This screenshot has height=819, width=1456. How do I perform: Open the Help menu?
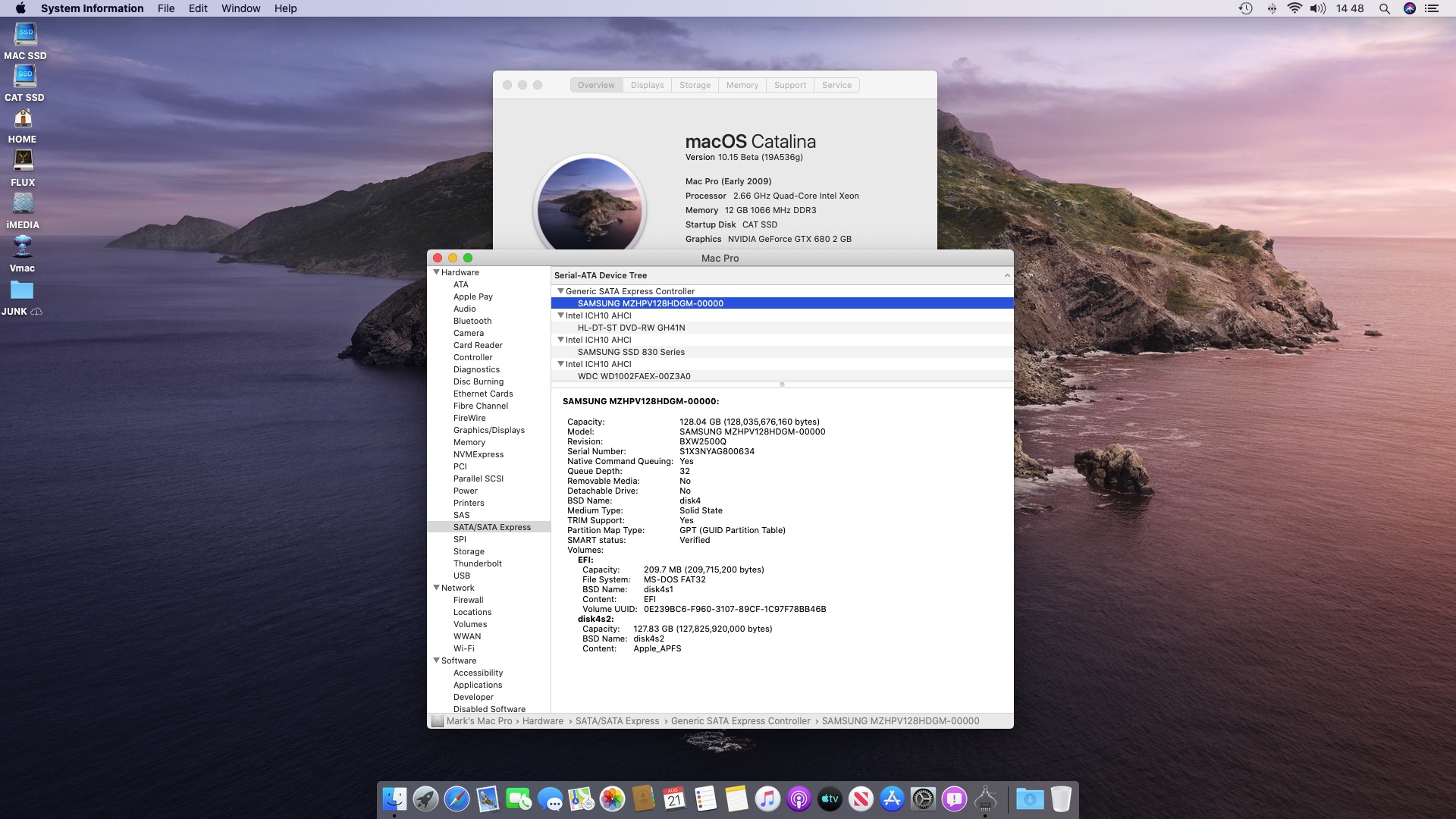coord(285,8)
